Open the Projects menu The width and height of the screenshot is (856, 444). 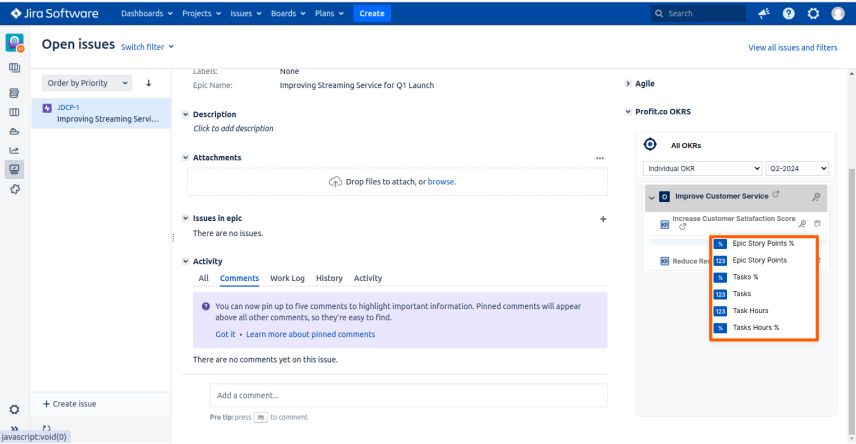click(x=201, y=13)
